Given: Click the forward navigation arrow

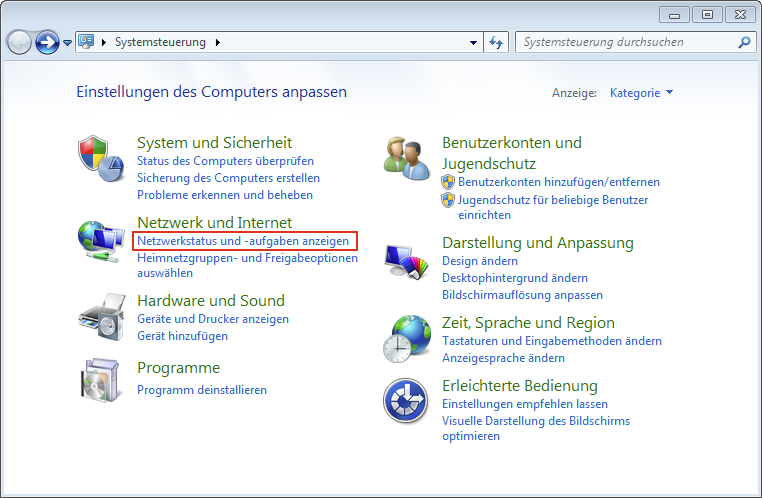Looking at the screenshot, I should (x=47, y=43).
